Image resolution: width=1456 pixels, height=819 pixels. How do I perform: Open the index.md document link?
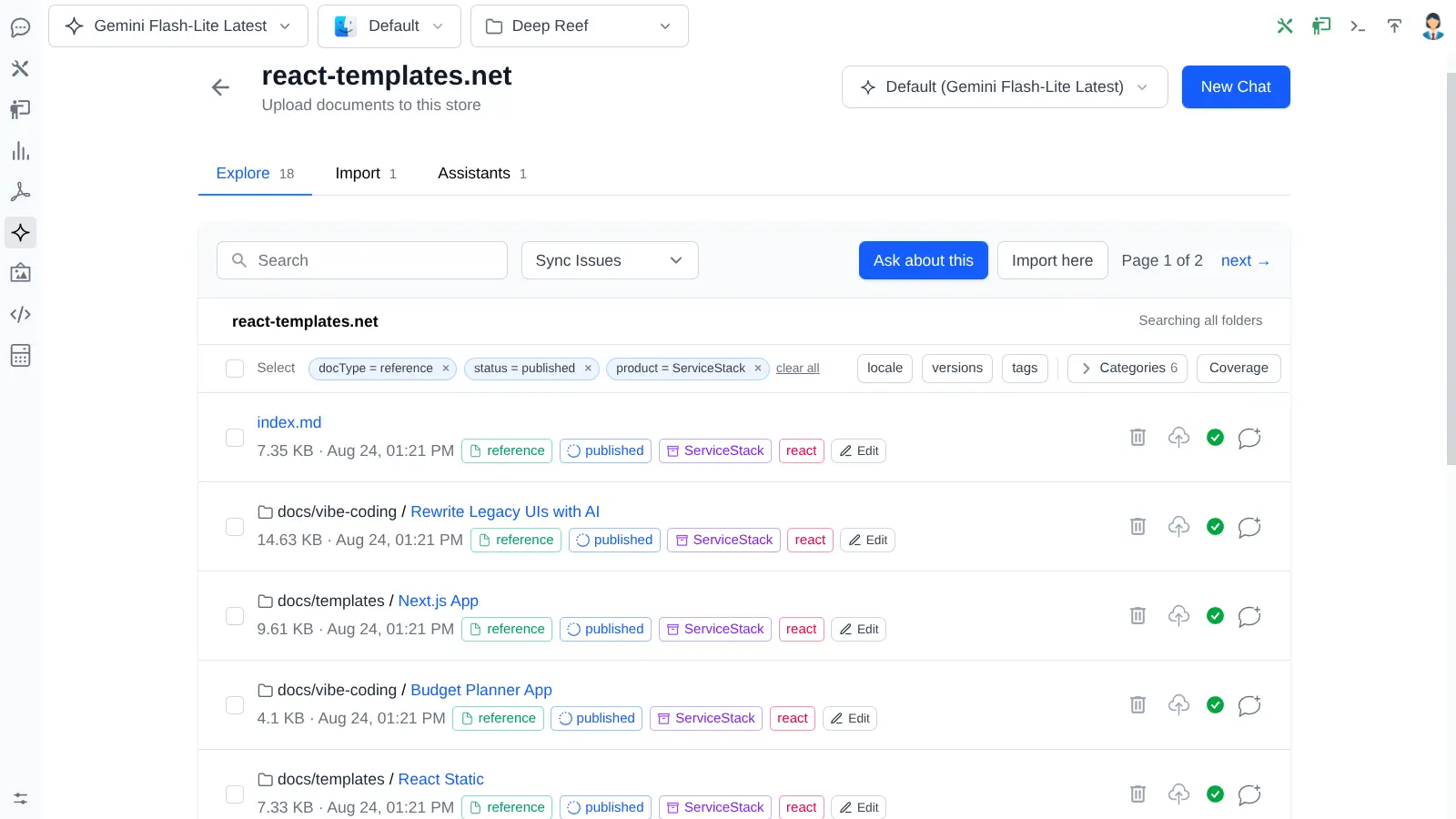click(x=289, y=422)
